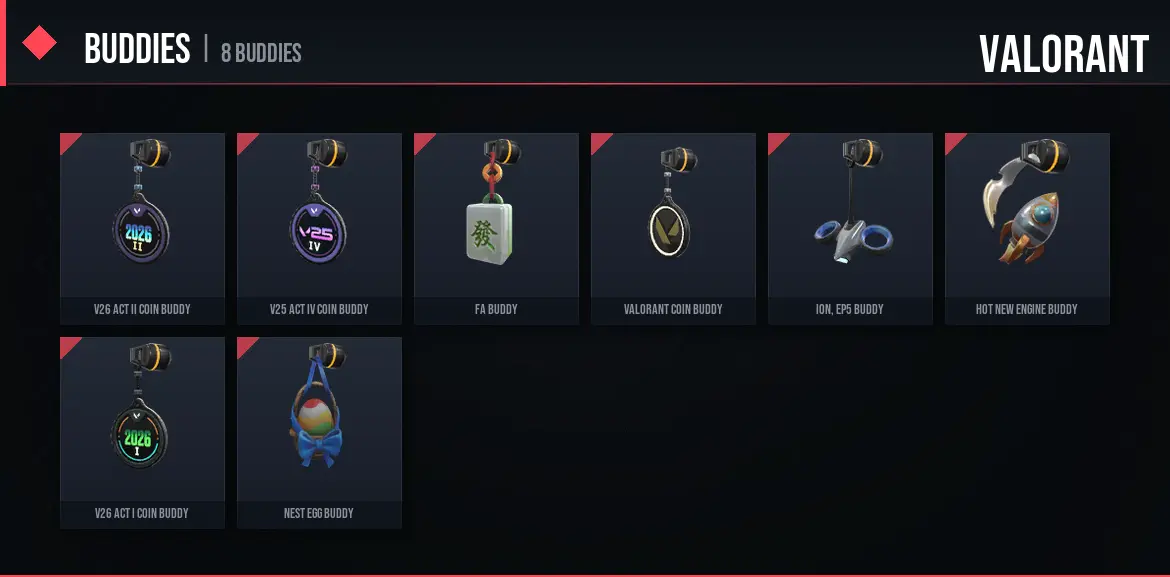1170x577 pixels.
Task: Select the Nest Egg basket buddy image
Action: click(314, 425)
